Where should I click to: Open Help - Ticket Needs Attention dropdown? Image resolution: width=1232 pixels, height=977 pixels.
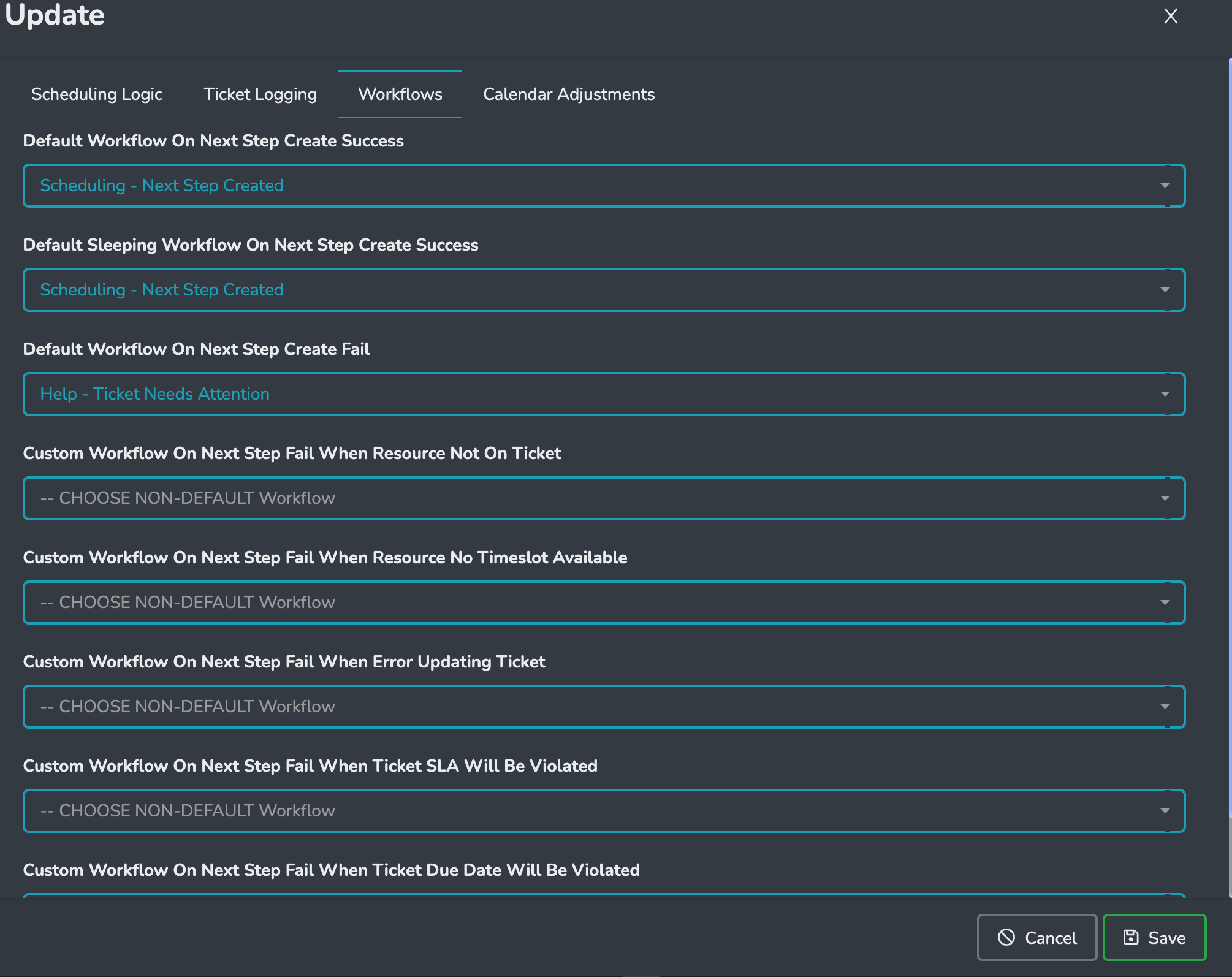click(x=604, y=394)
